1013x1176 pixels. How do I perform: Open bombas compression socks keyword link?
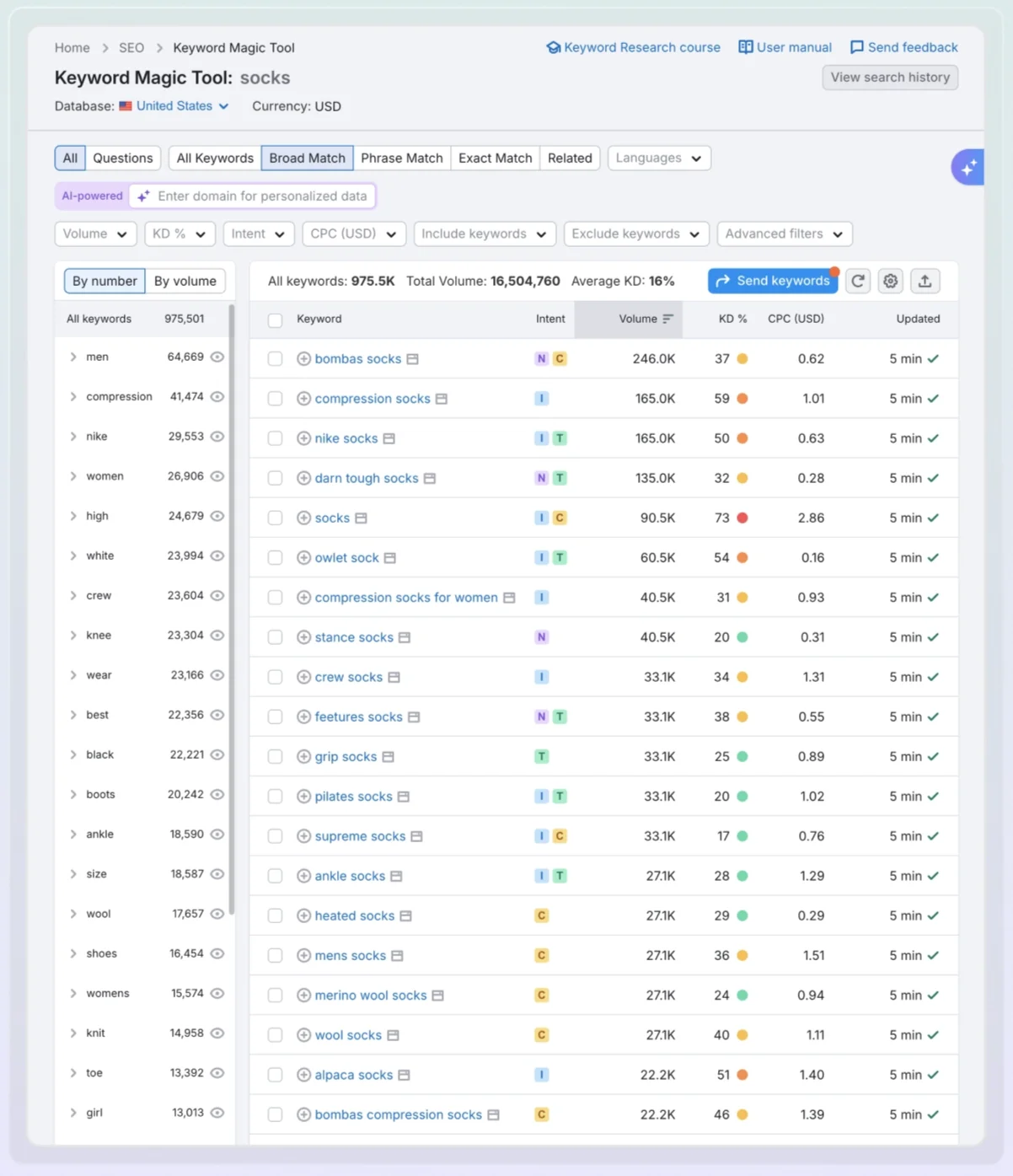click(399, 1114)
